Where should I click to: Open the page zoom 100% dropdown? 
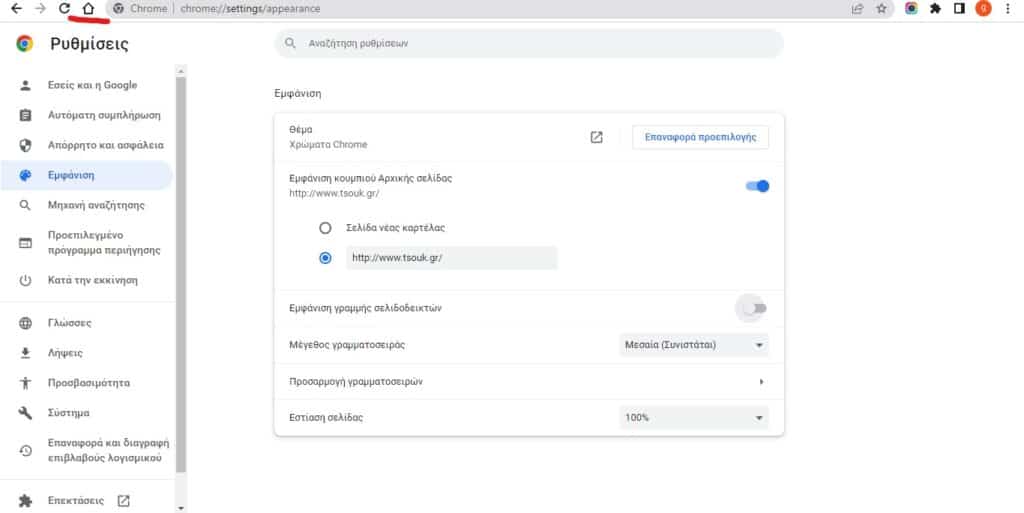click(694, 417)
